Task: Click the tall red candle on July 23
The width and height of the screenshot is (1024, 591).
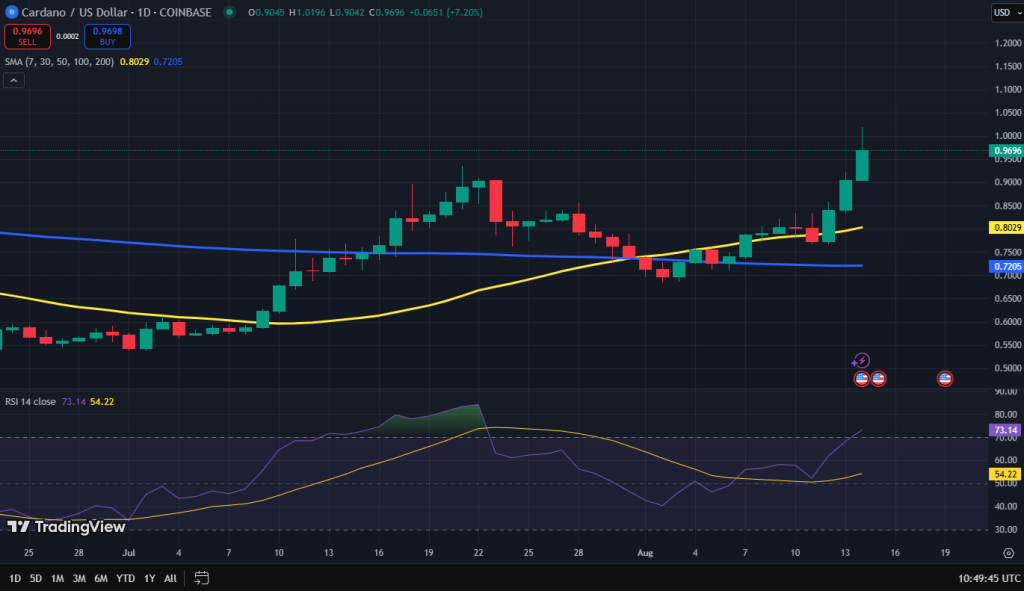Action: (x=496, y=201)
